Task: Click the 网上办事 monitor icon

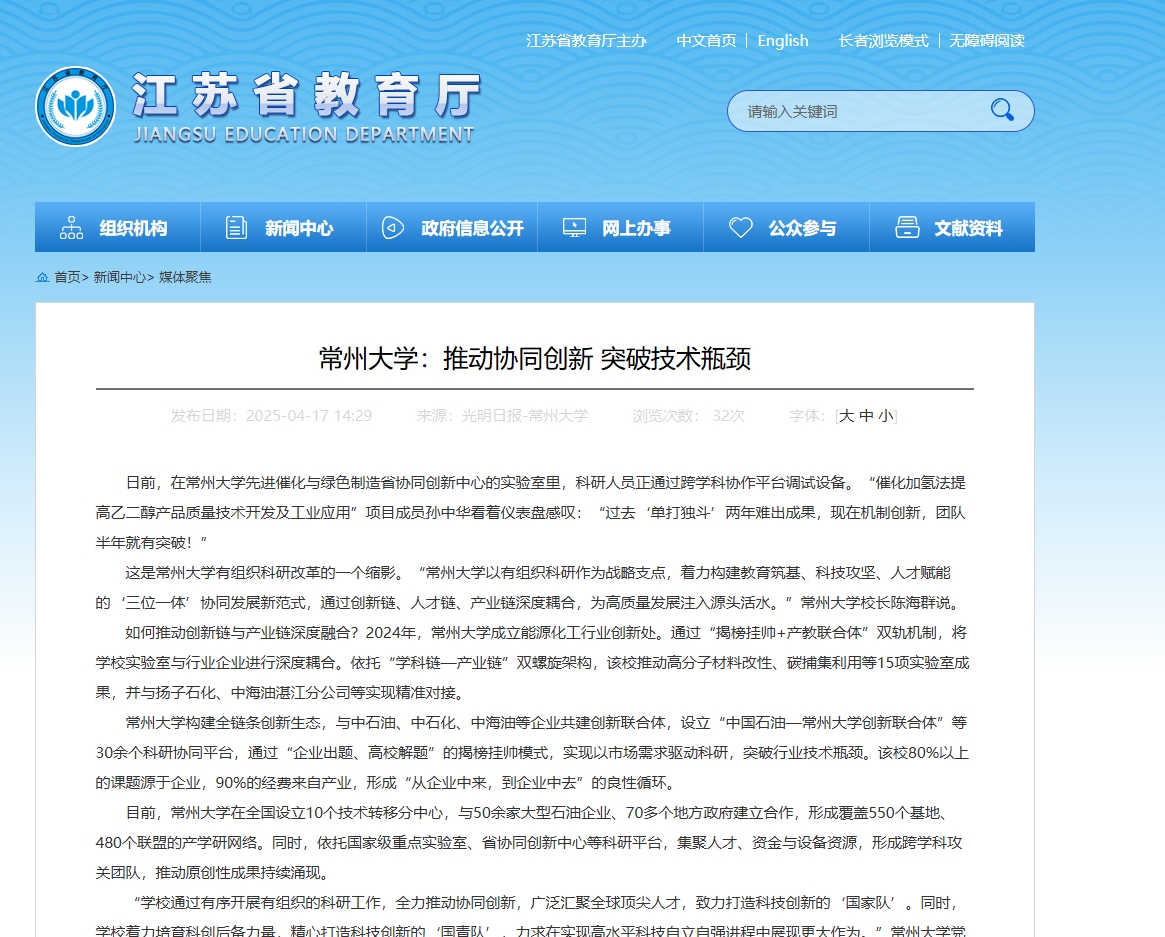Action: [x=574, y=228]
